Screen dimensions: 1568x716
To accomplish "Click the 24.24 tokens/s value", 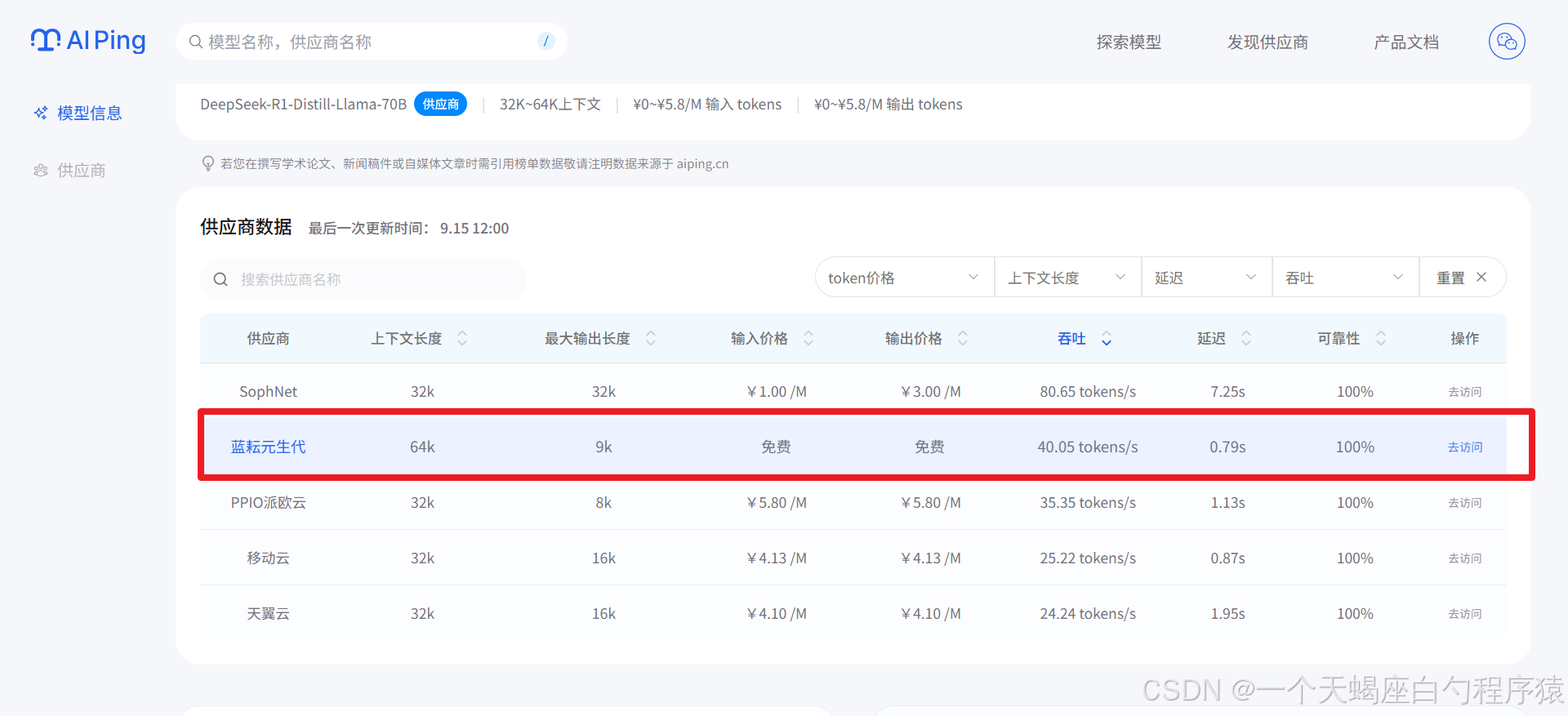I will tap(1088, 613).
